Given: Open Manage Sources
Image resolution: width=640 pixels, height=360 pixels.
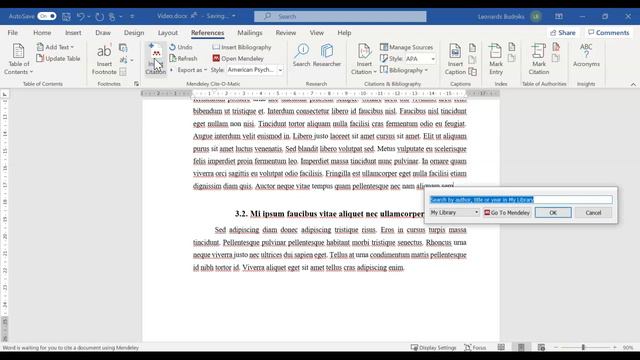Looking at the screenshot, I should pyautogui.click(x=407, y=47).
